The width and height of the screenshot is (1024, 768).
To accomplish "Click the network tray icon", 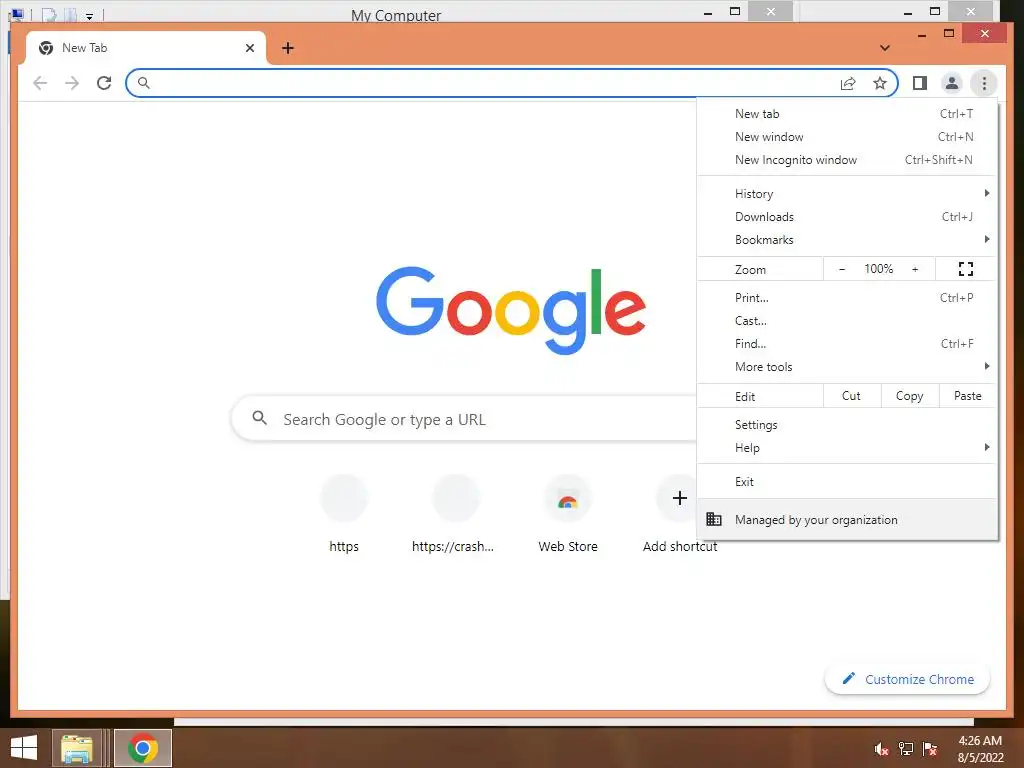I will [x=906, y=749].
